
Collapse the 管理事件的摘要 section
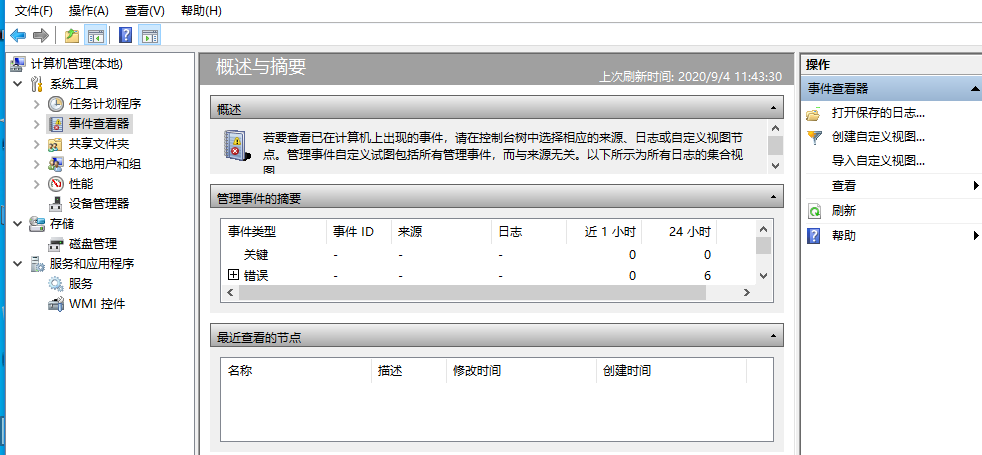point(773,197)
